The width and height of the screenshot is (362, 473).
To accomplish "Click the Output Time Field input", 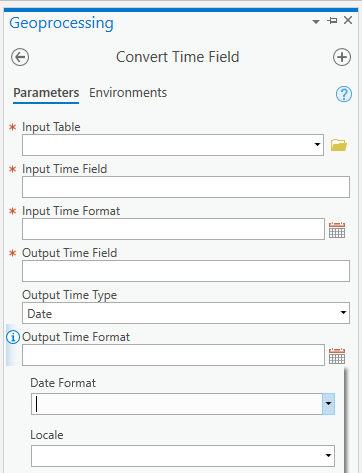I will [x=186, y=271].
